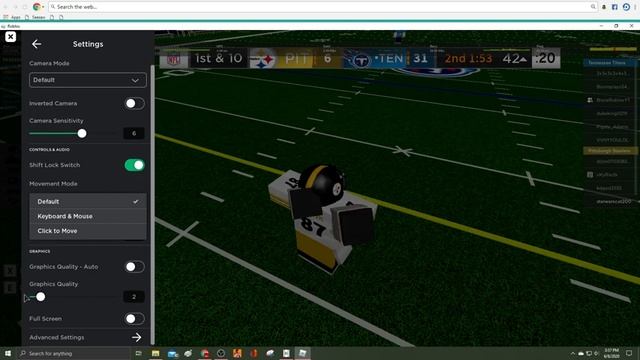Open the notification center icon in the tray
This screenshot has width=640, height=360.
click(629, 353)
